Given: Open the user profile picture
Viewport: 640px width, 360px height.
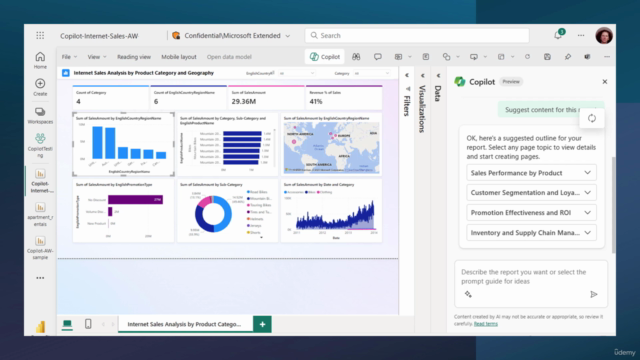Looking at the screenshot, I should click(x=604, y=36).
